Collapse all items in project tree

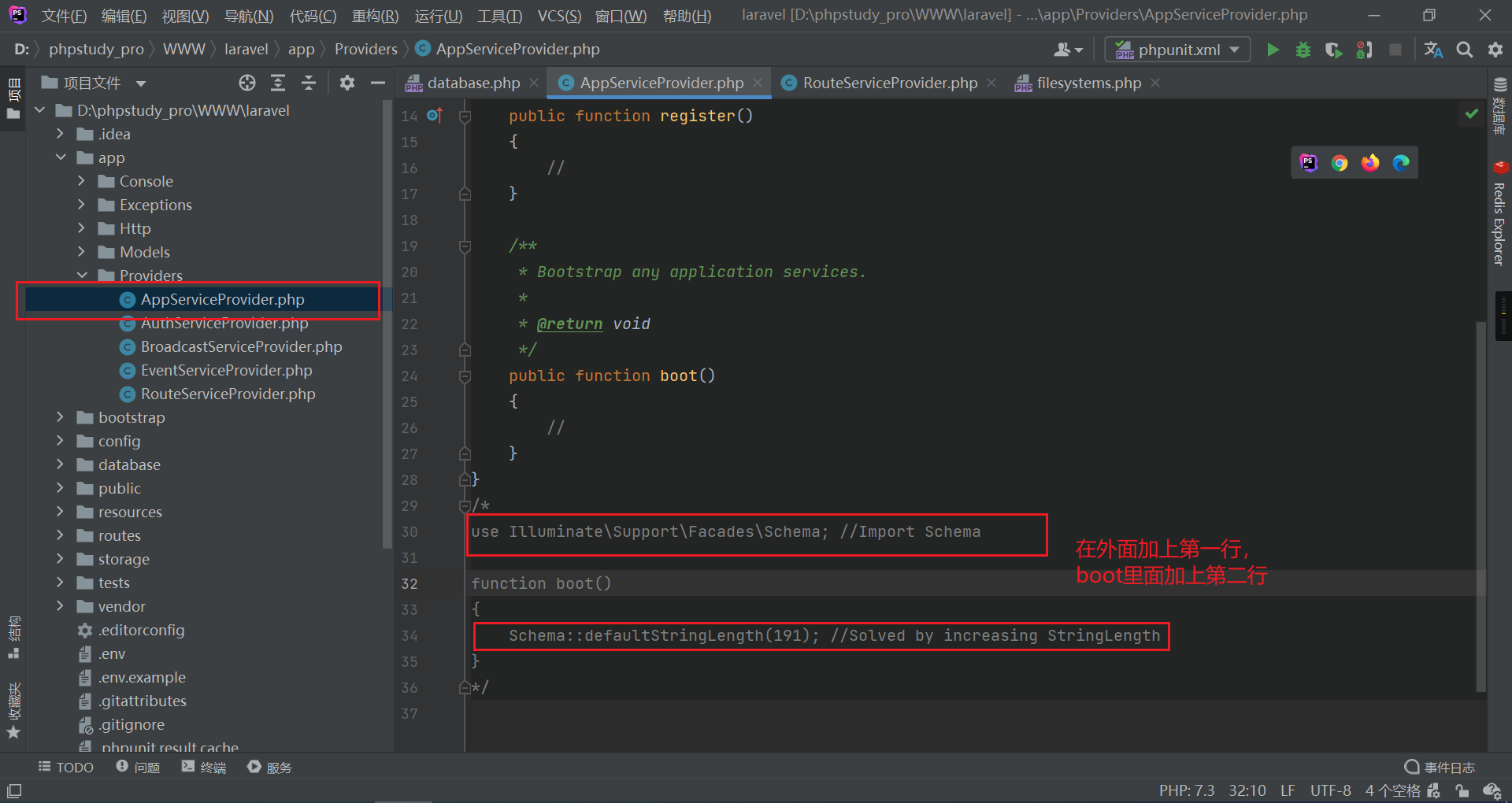309,83
